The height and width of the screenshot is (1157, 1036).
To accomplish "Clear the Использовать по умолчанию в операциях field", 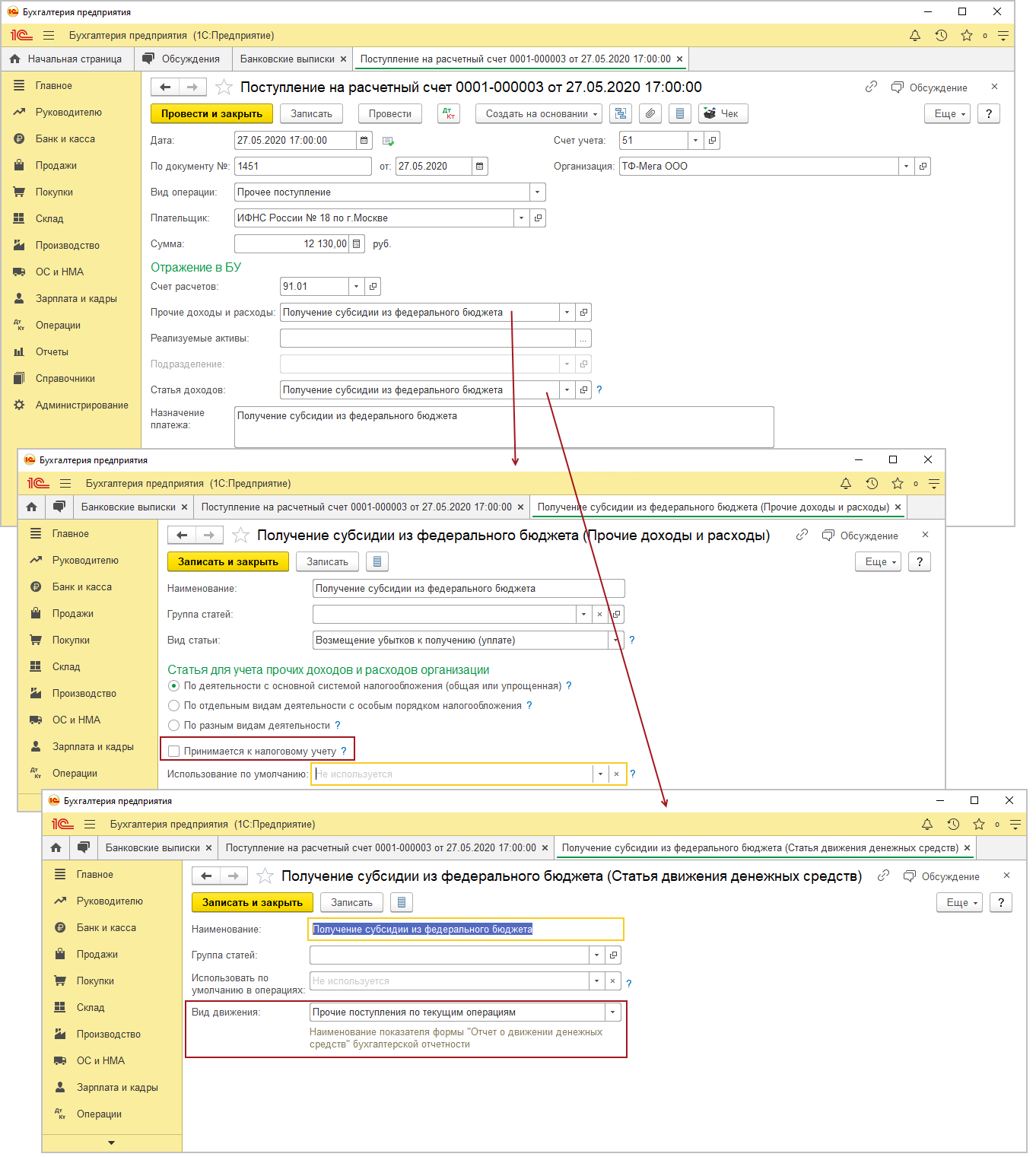I will [x=613, y=981].
